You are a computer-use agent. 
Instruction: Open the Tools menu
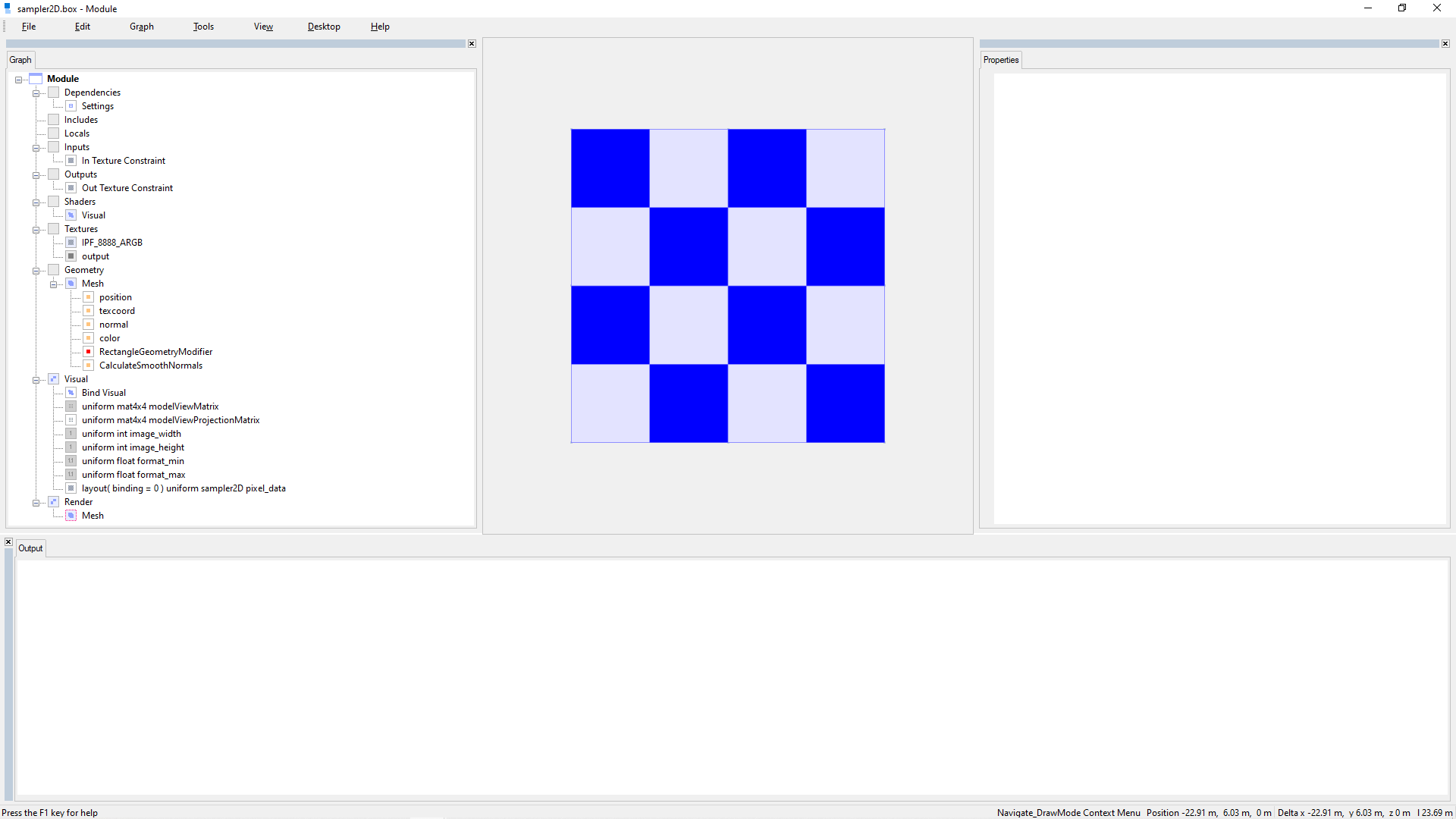point(202,26)
